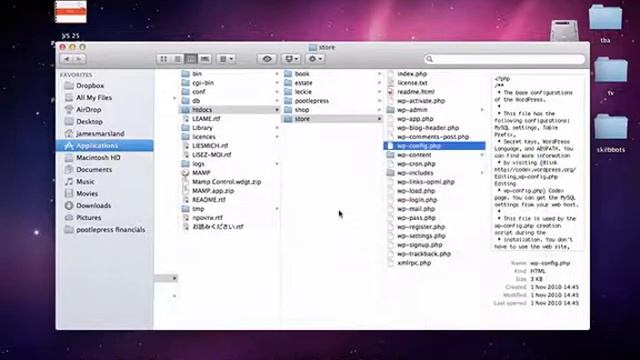The image size is (640, 360).
Task: Go back with the Finder back arrow
Action: (67, 59)
